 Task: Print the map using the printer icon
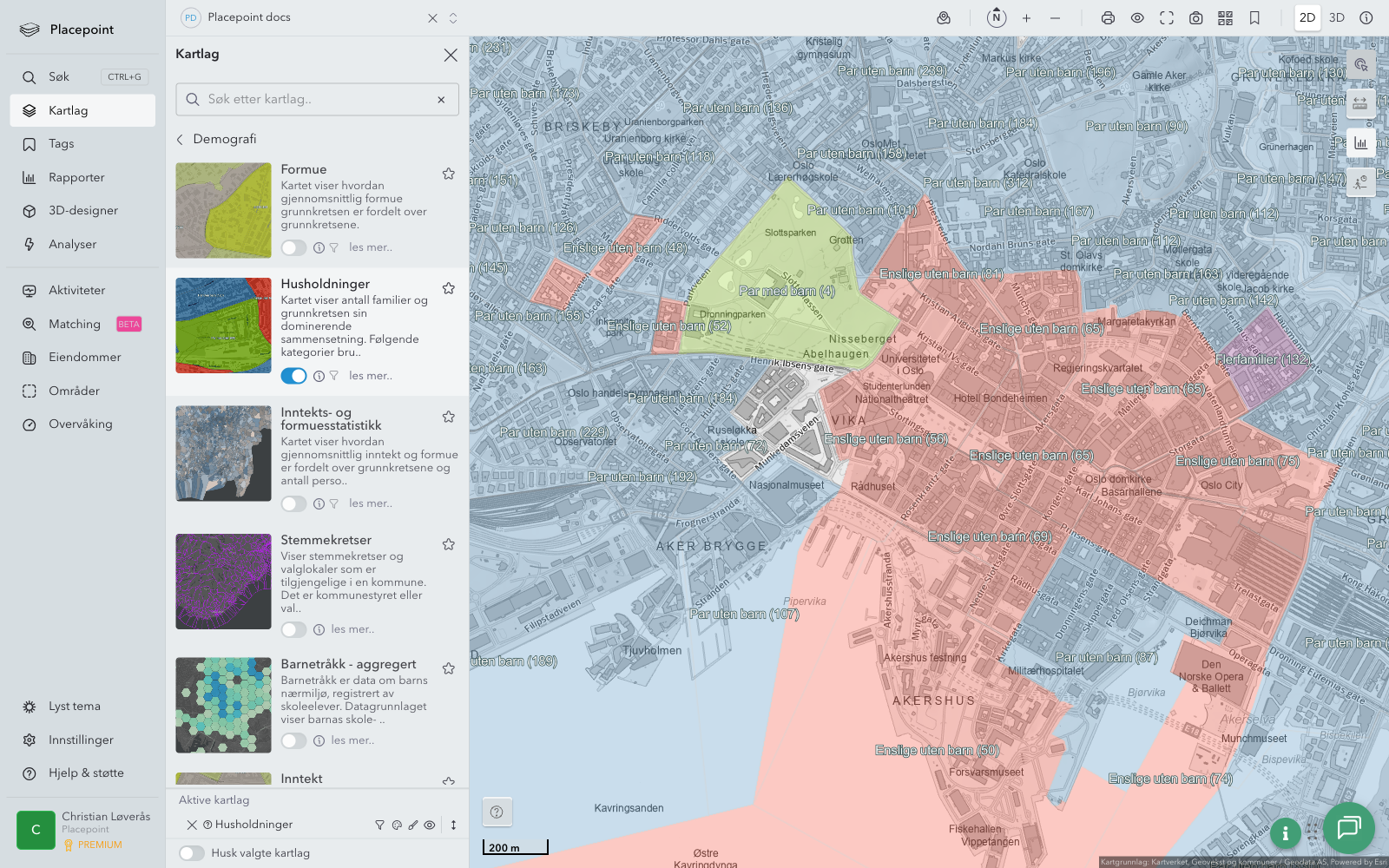[1108, 18]
